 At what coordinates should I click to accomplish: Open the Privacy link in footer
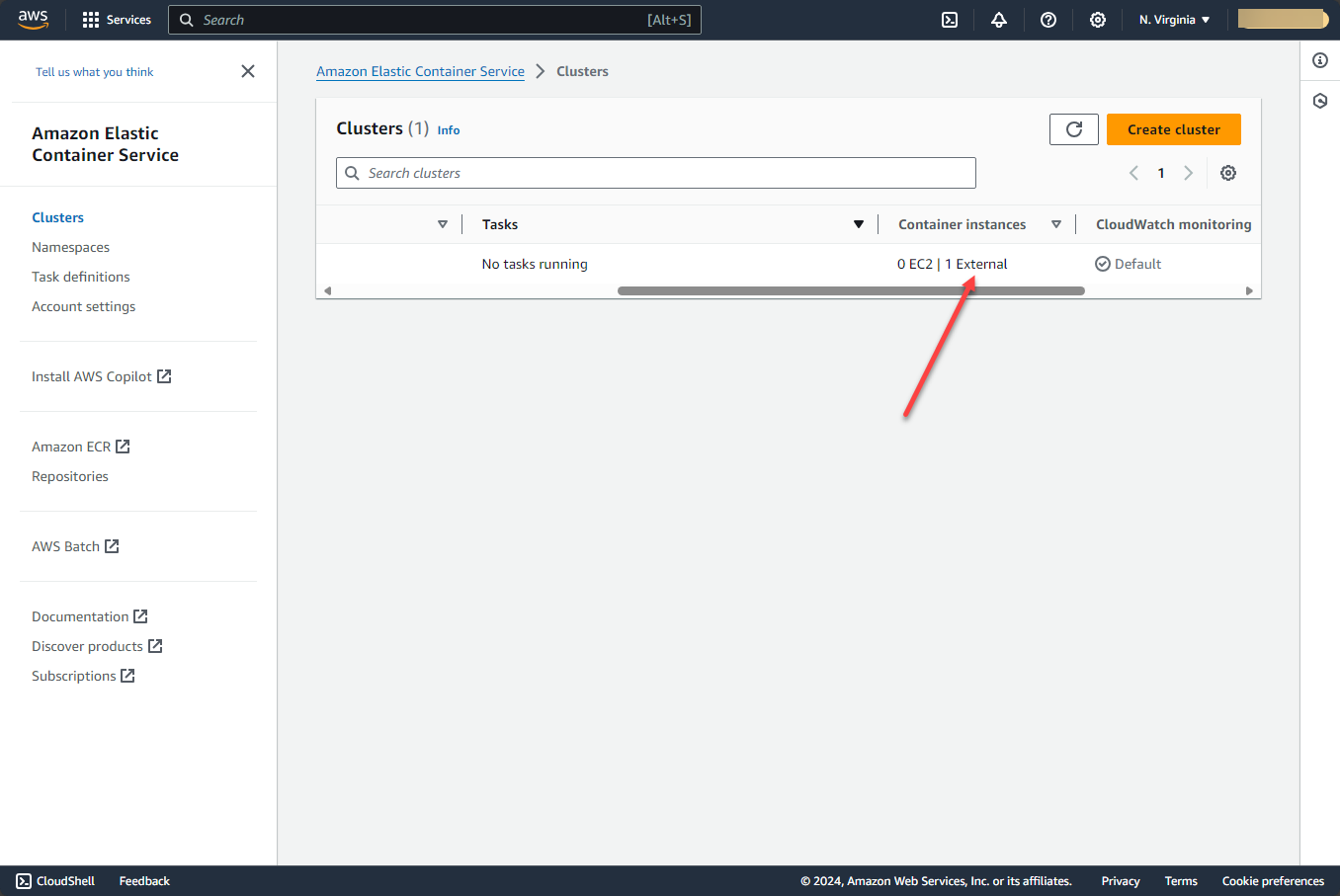[1121, 881]
